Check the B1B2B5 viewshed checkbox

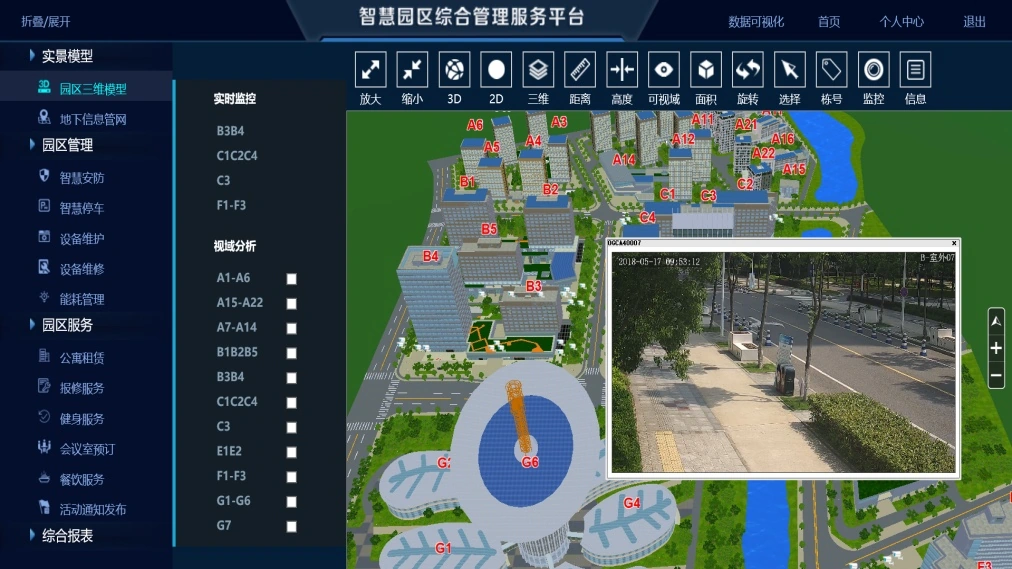click(x=292, y=353)
